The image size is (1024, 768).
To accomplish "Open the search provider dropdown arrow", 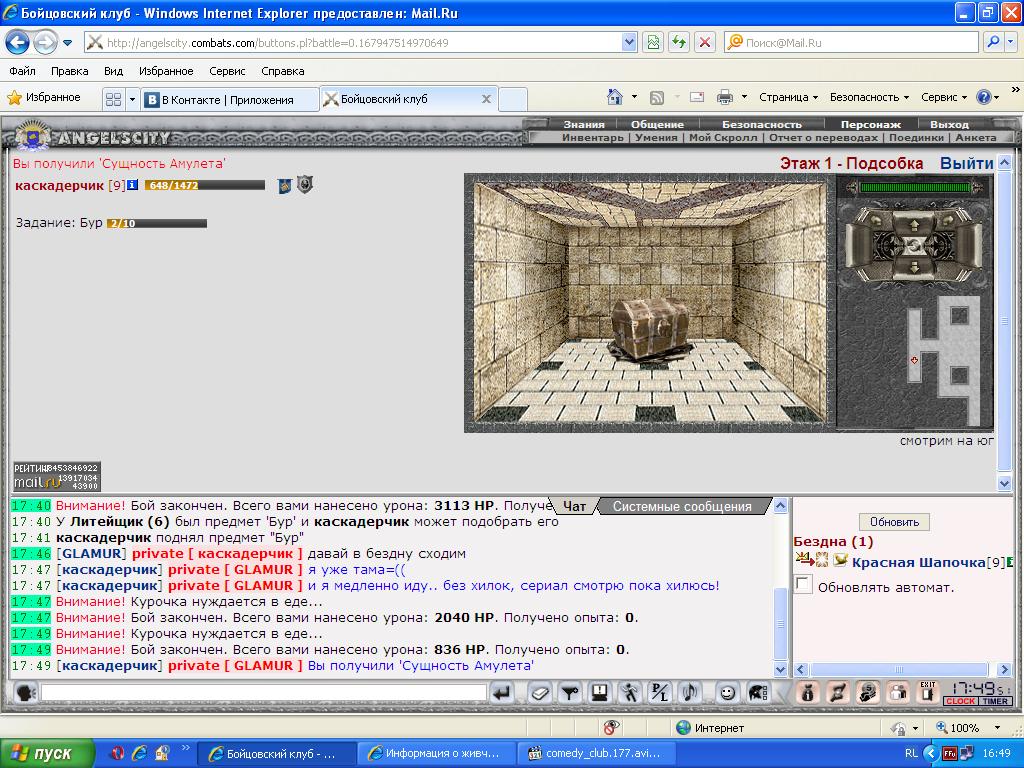I will pos(1011,42).
